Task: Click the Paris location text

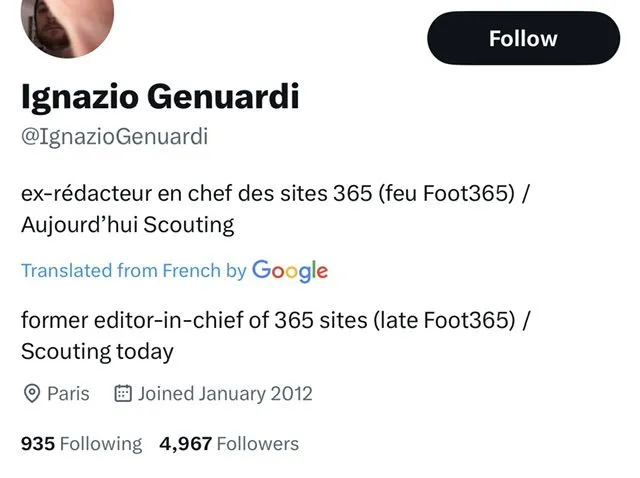Action: pos(68,393)
